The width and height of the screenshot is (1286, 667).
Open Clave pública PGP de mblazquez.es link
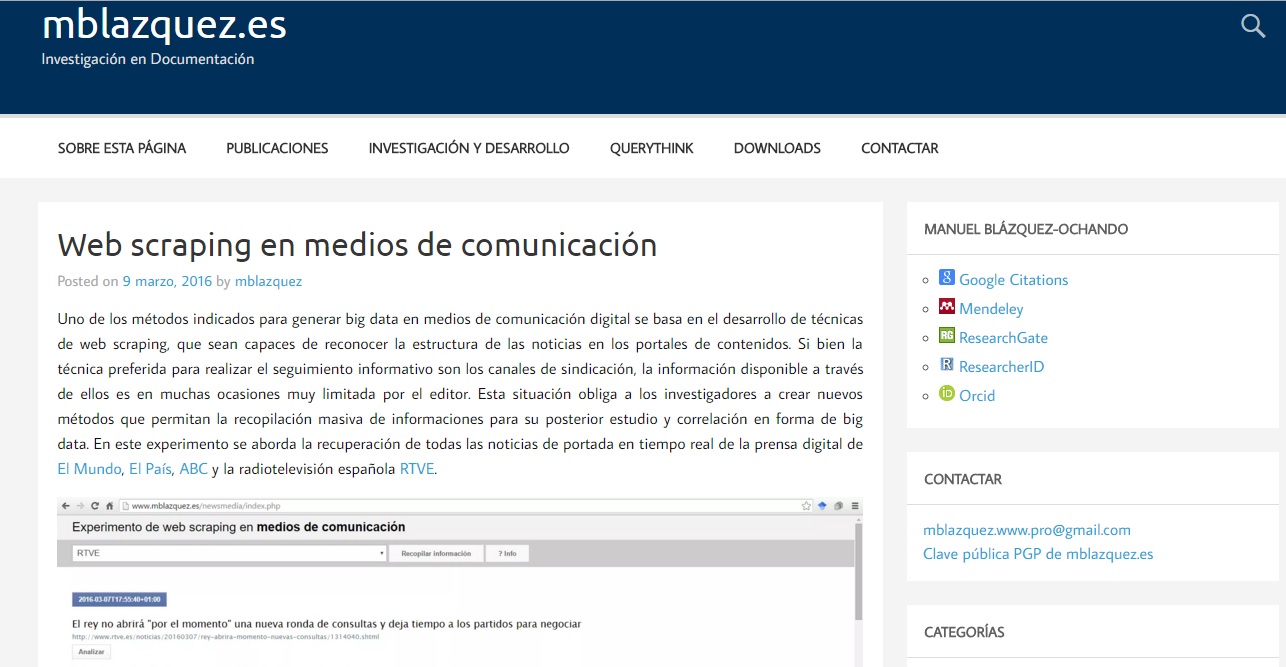1038,554
